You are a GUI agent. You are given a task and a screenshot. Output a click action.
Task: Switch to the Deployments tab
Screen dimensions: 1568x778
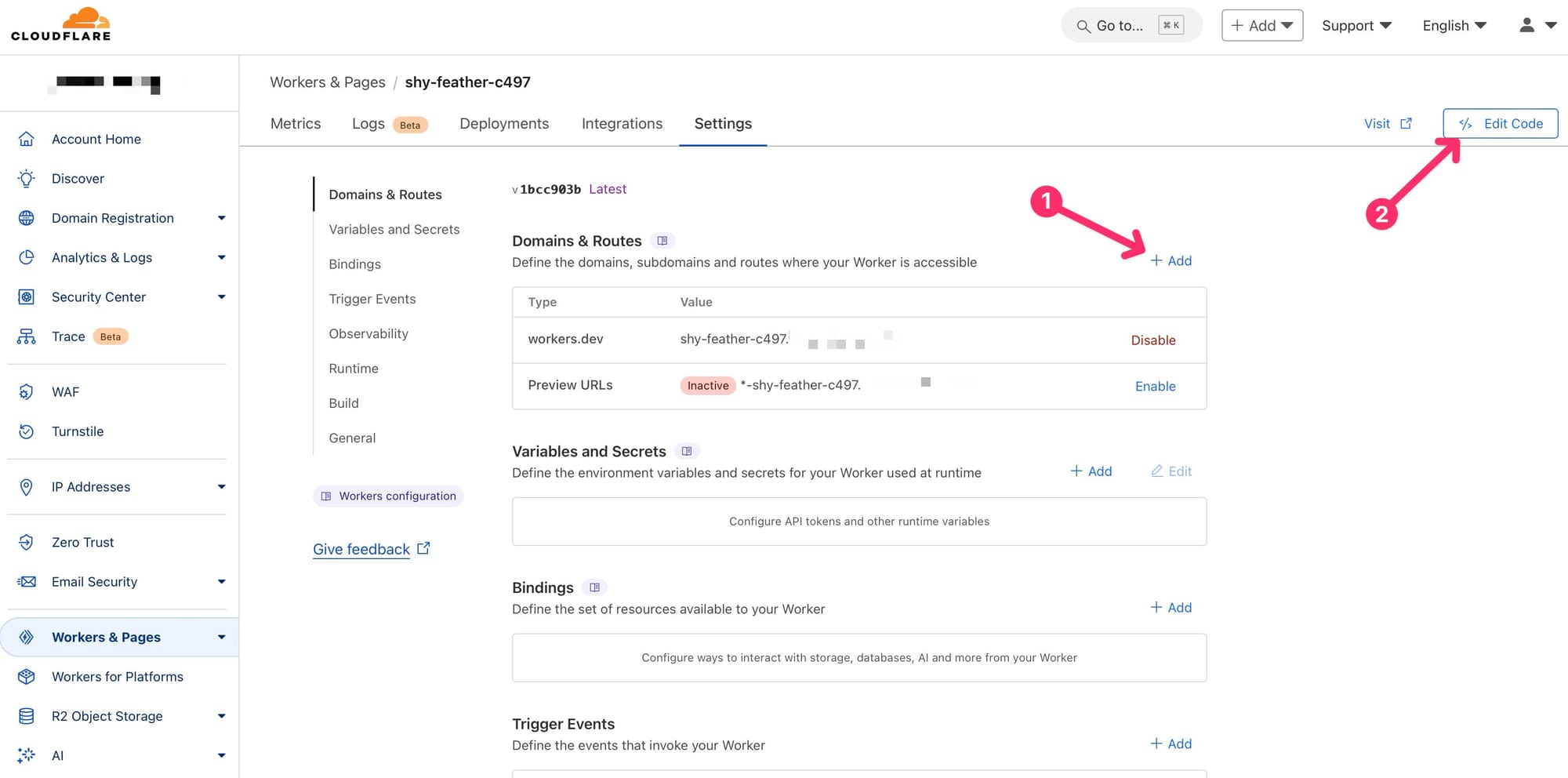click(x=504, y=124)
